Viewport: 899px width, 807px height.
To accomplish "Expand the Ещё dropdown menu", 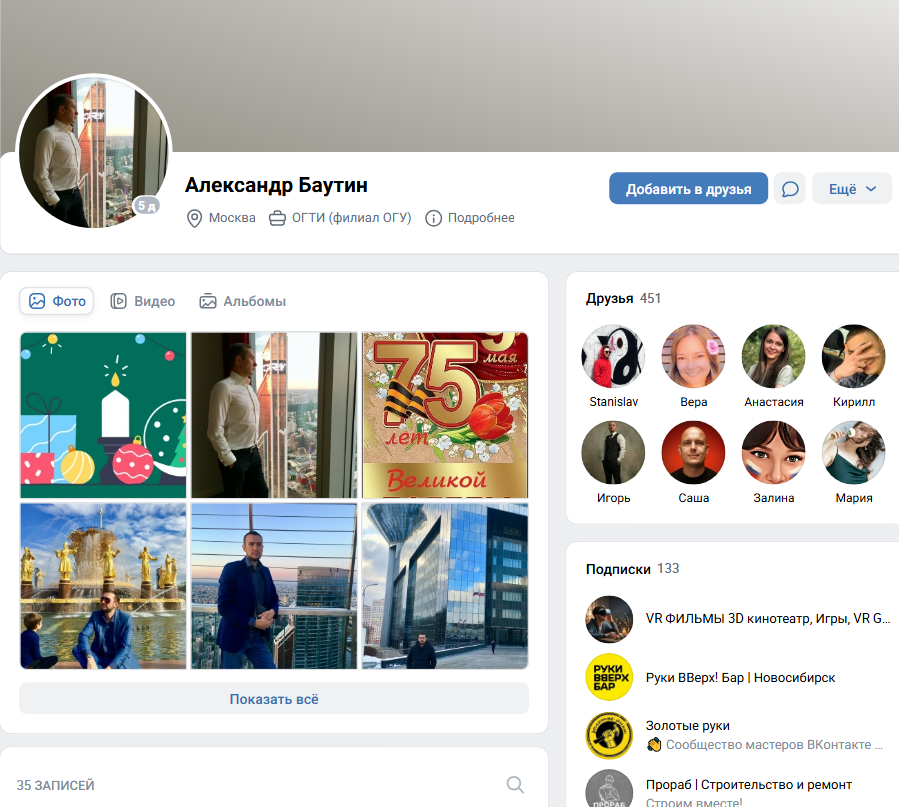I will pos(851,189).
